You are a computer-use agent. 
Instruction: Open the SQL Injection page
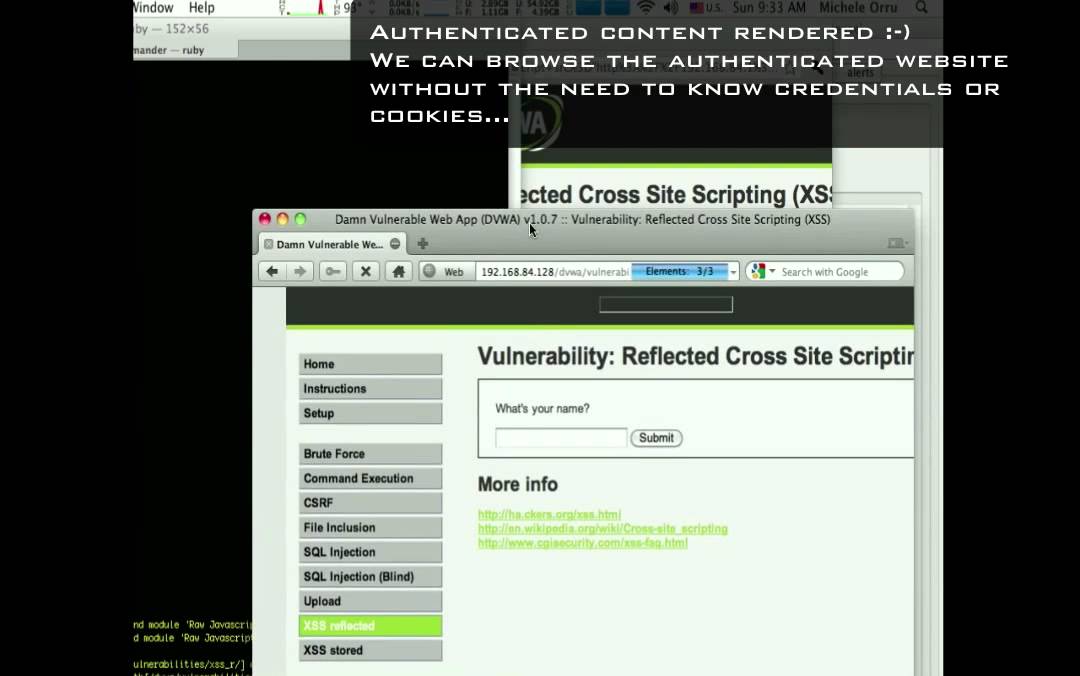coord(371,552)
